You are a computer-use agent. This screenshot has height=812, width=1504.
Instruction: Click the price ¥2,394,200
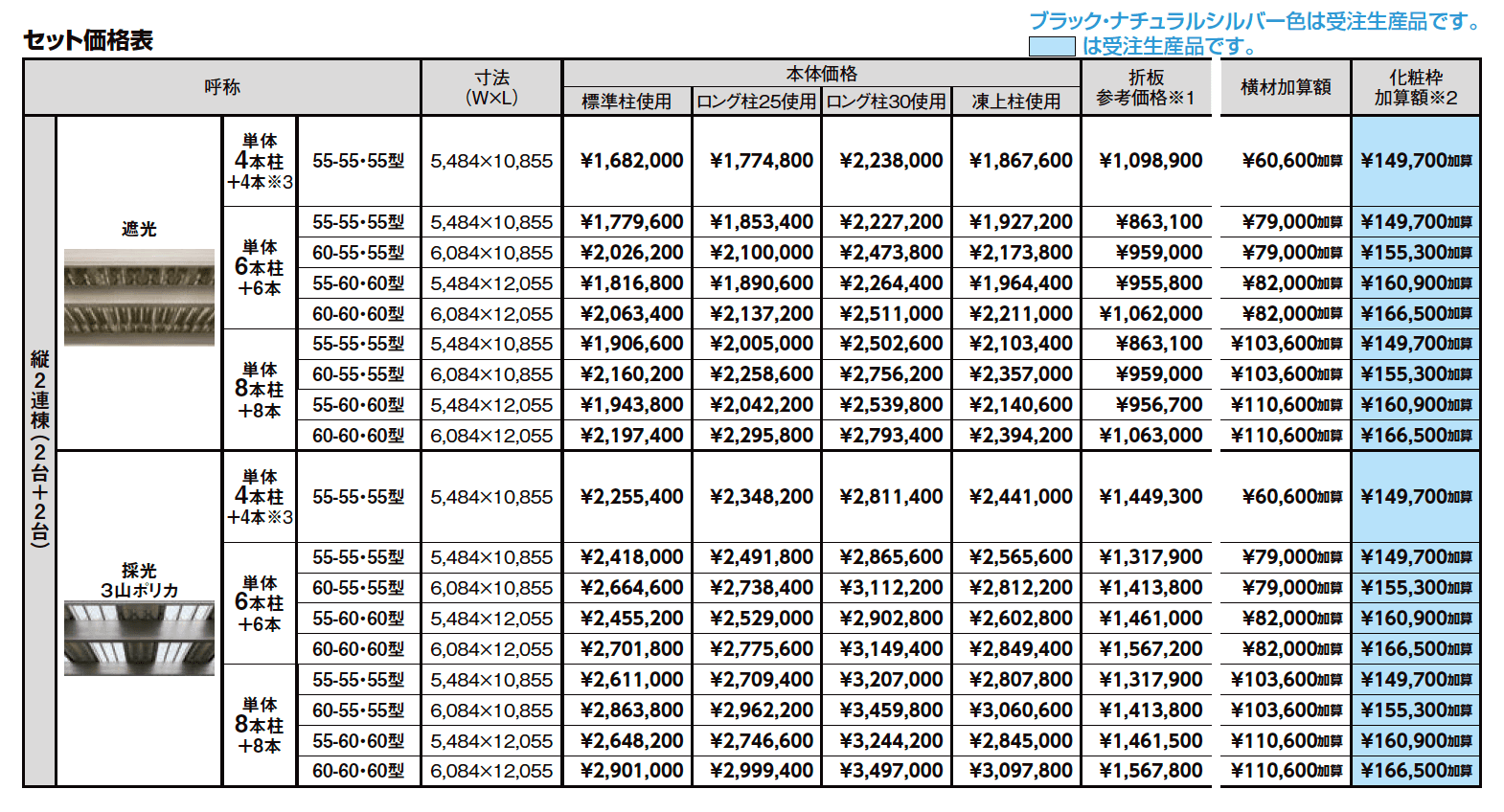[x=1021, y=436]
